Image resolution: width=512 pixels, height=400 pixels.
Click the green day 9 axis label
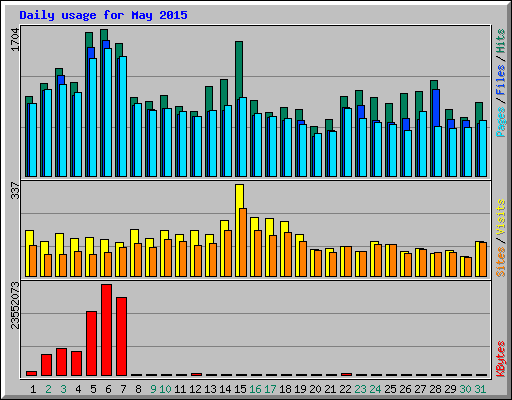pyautogui.click(x=153, y=389)
